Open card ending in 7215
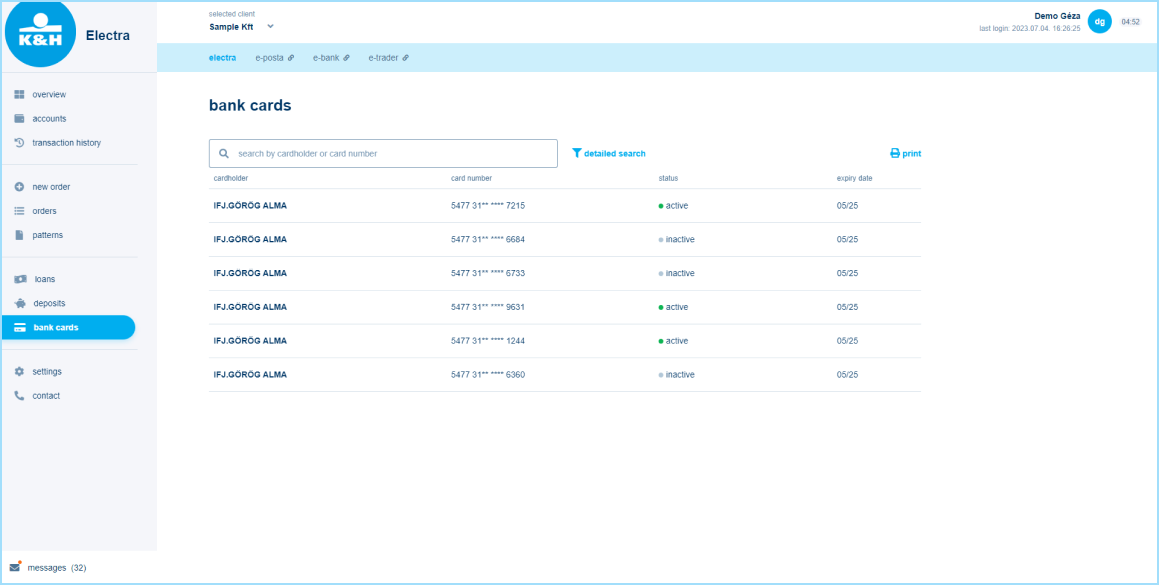Viewport: 1159px width, 585px height. coord(487,206)
